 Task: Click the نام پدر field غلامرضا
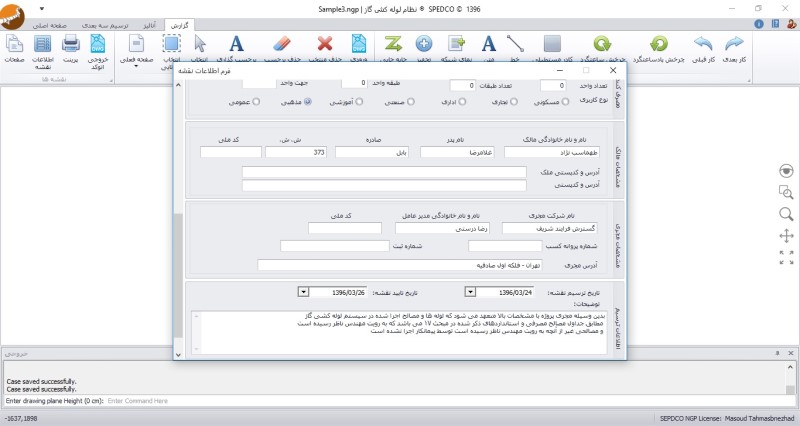coord(457,152)
